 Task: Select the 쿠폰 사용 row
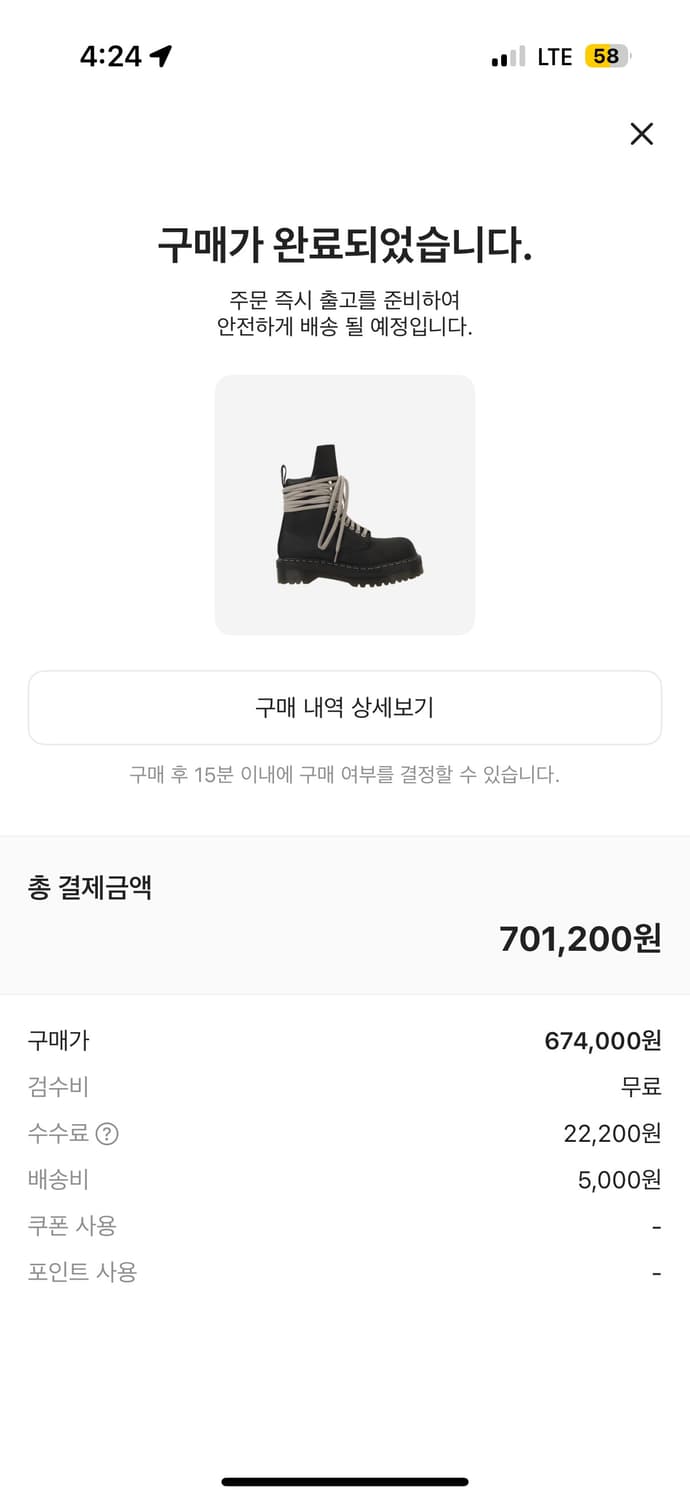click(x=345, y=1226)
